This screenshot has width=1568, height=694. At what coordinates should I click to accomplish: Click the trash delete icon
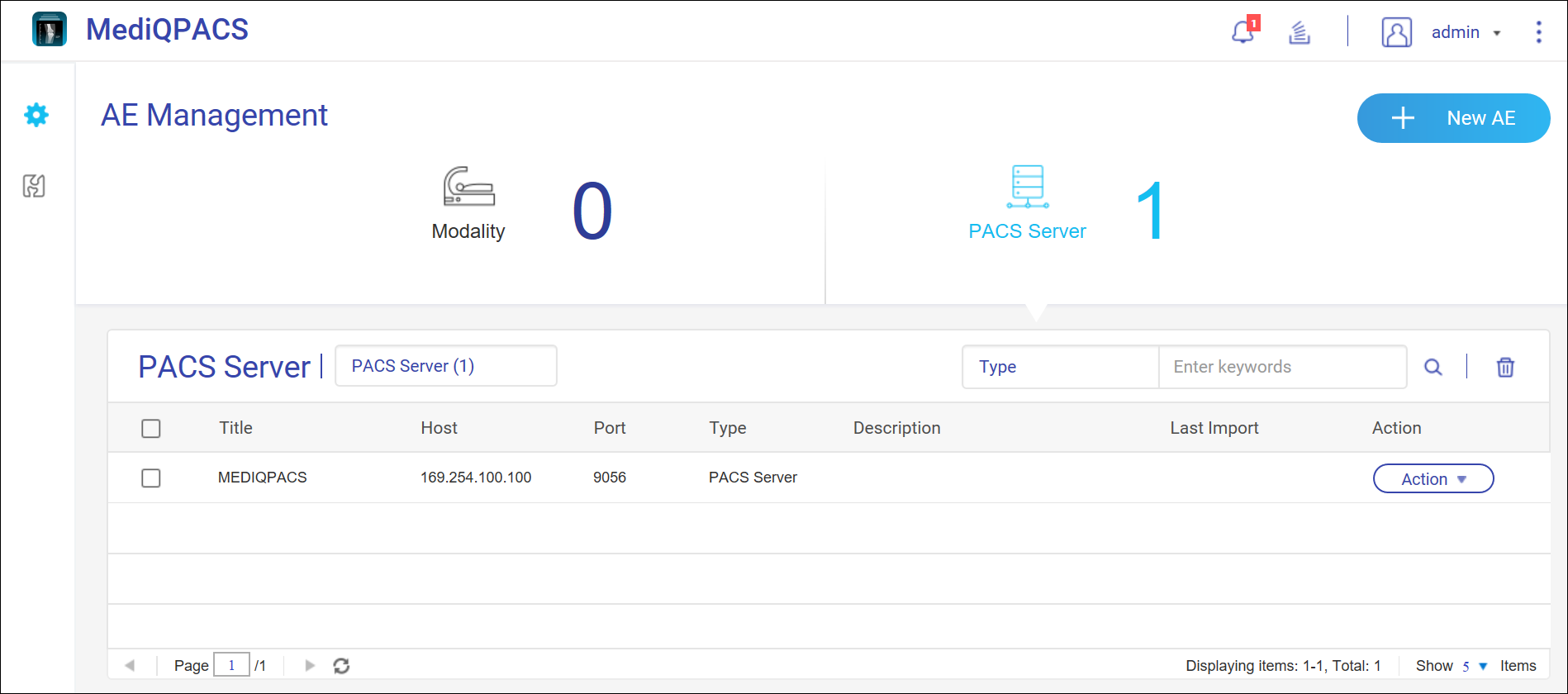(1505, 367)
